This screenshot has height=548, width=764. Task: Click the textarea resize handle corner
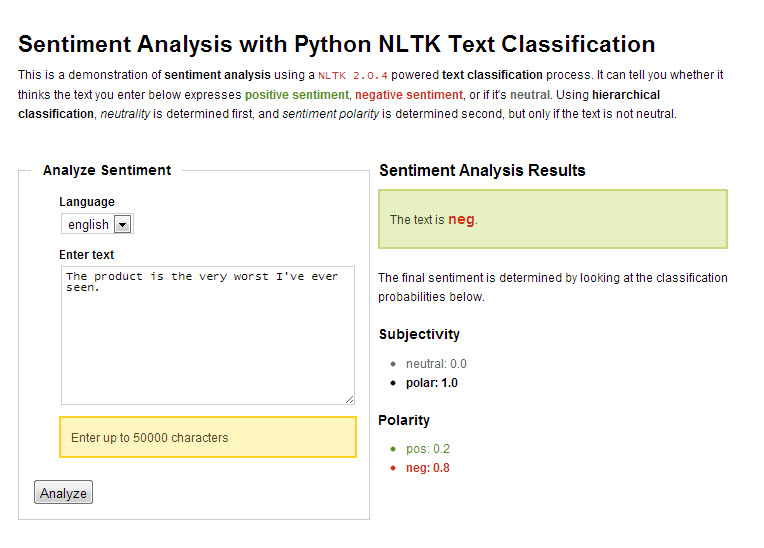[349, 398]
